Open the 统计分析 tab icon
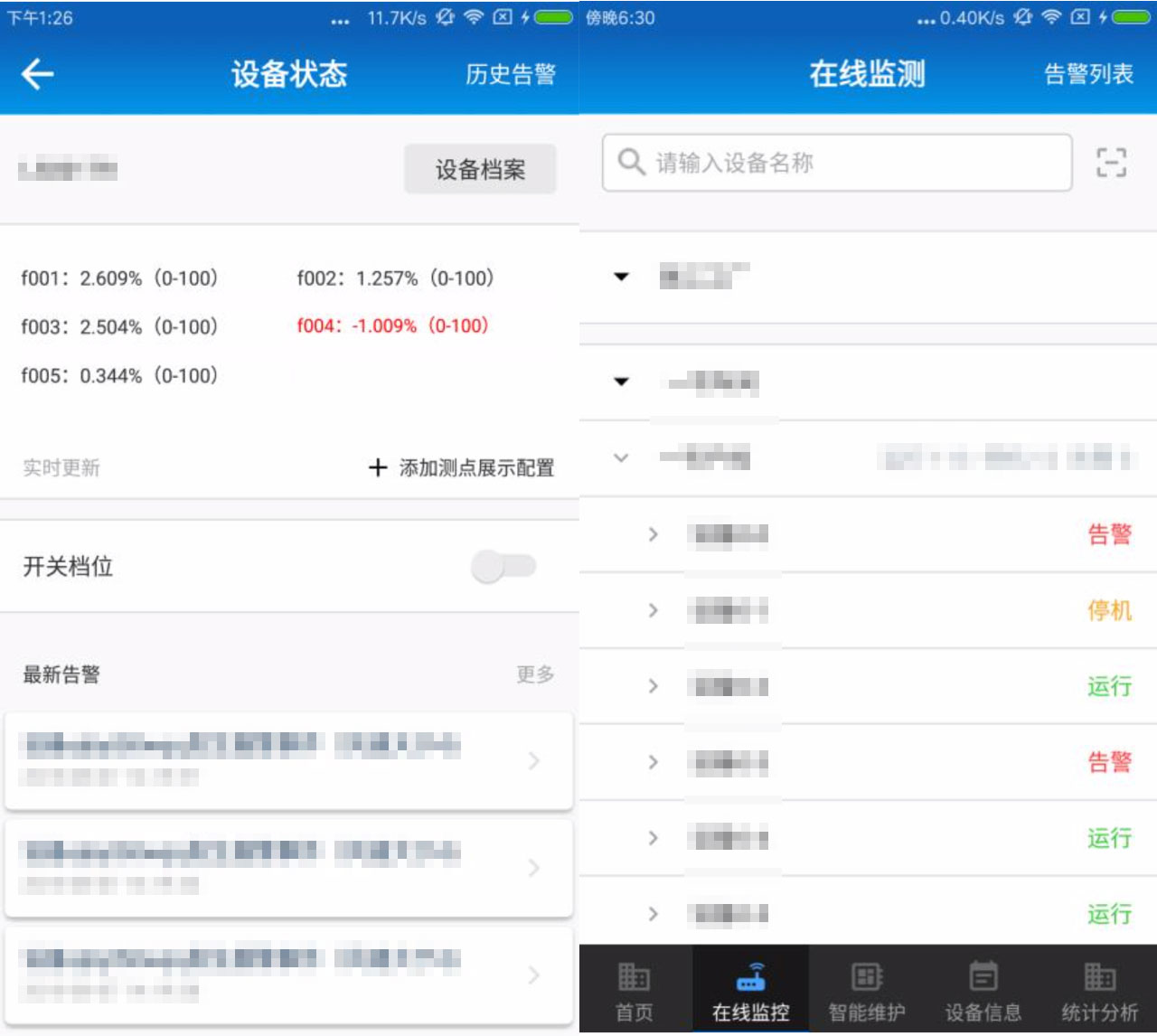 coord(1099,978)
